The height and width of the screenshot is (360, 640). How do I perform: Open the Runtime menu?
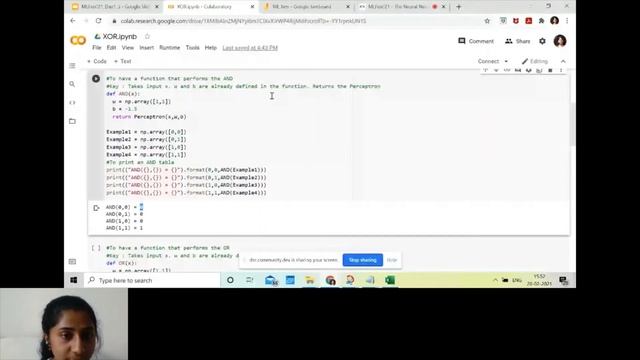pos(169,48)
